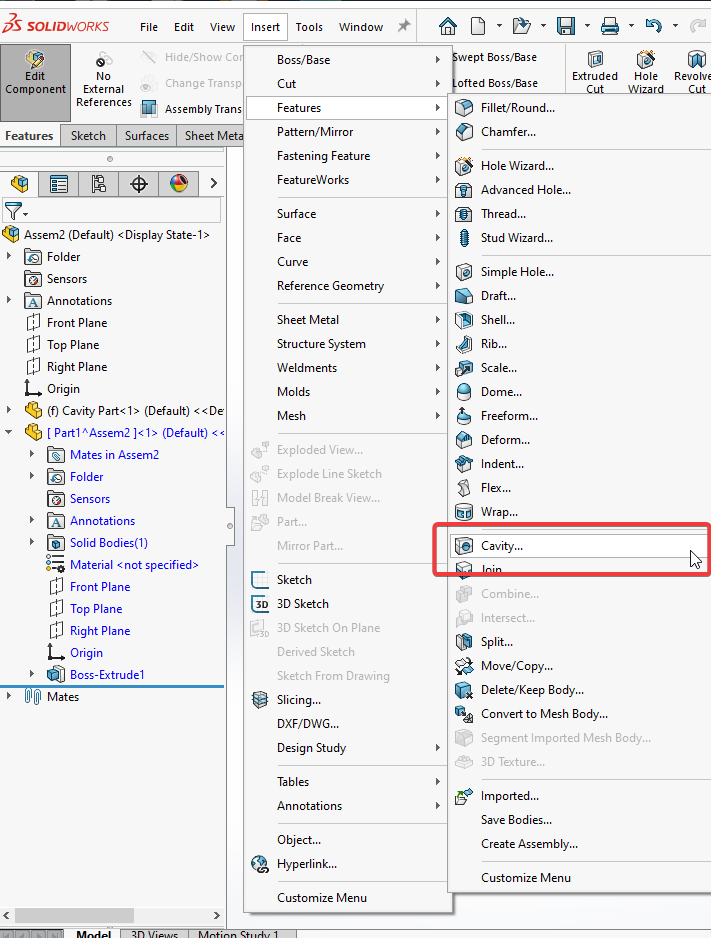711x938 pixels.
Task: Select Front Plane under Part1^Assem2
Action: click(100, 587)
